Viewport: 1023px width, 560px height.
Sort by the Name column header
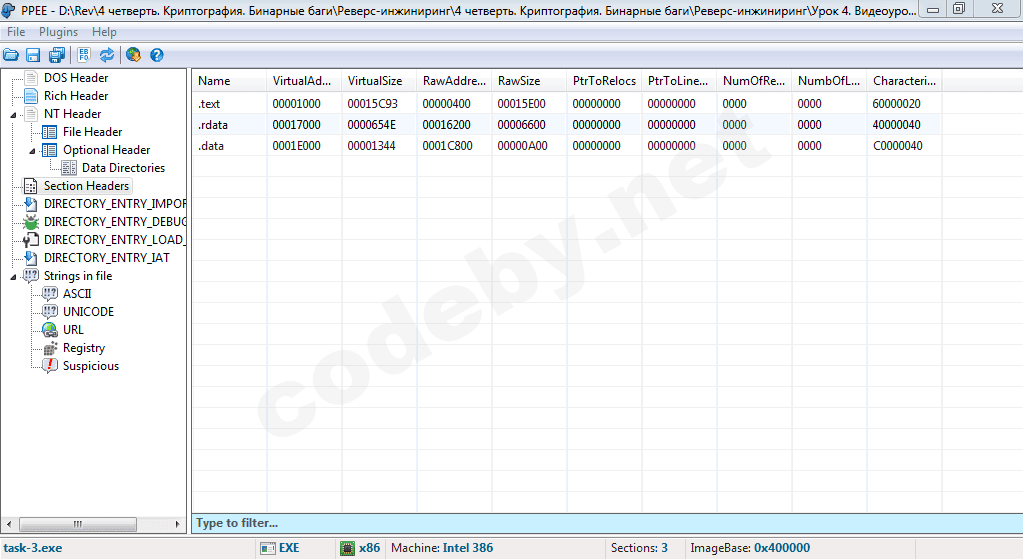pos(230,81)
